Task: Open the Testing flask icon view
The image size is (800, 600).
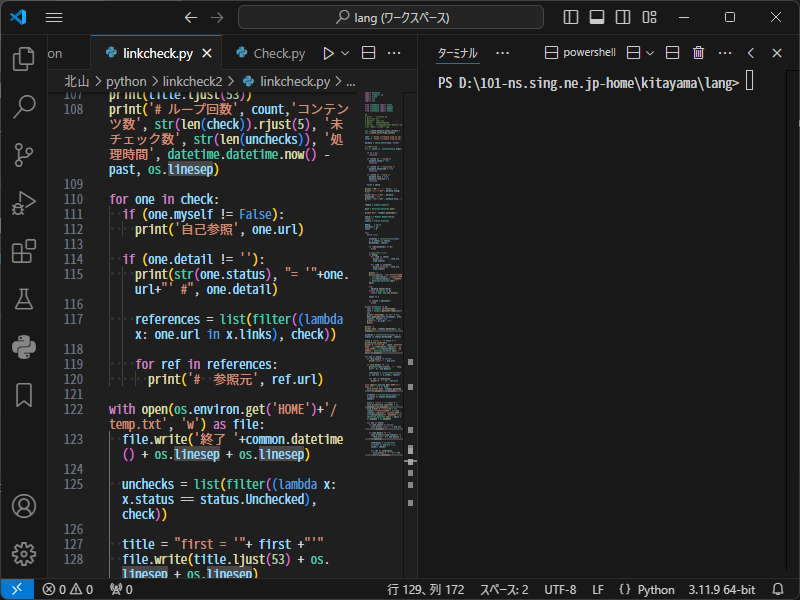Action: (23, 299)
